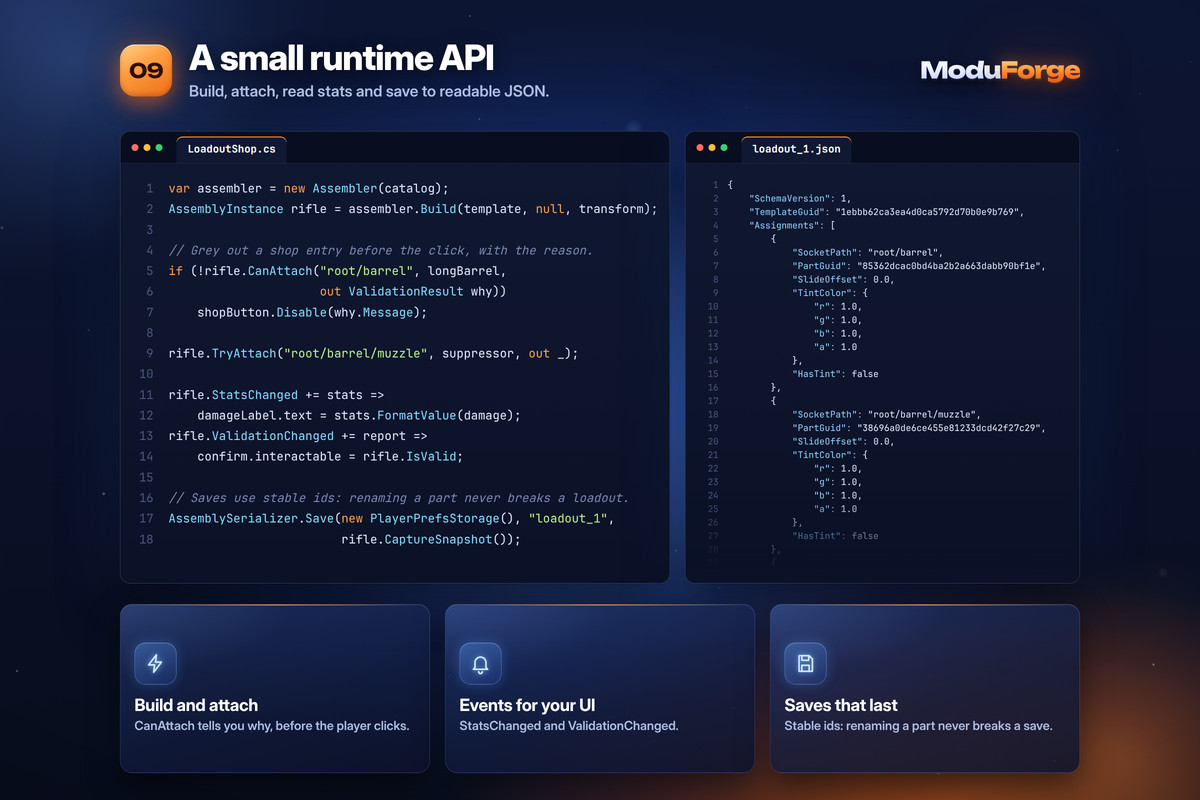Click the PartGuid line starting '38696a0de6ce'
Image resolution: width=1200 pixels, height=800 pixels.
pyautogui.click(x=918, y=428)
